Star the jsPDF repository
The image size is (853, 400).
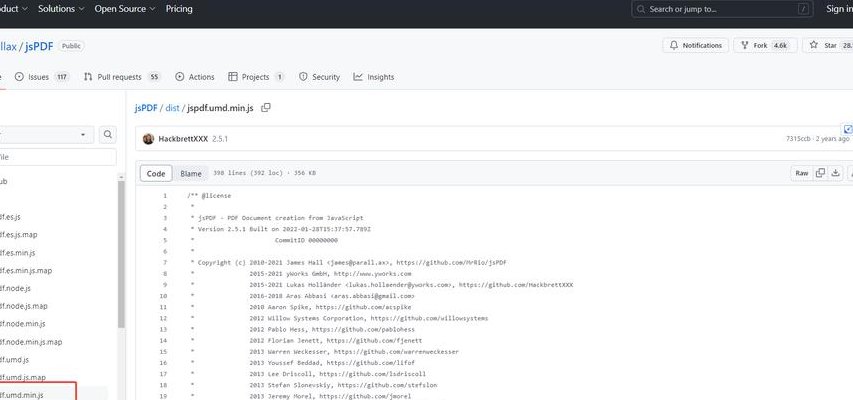(x=829, y=46)
